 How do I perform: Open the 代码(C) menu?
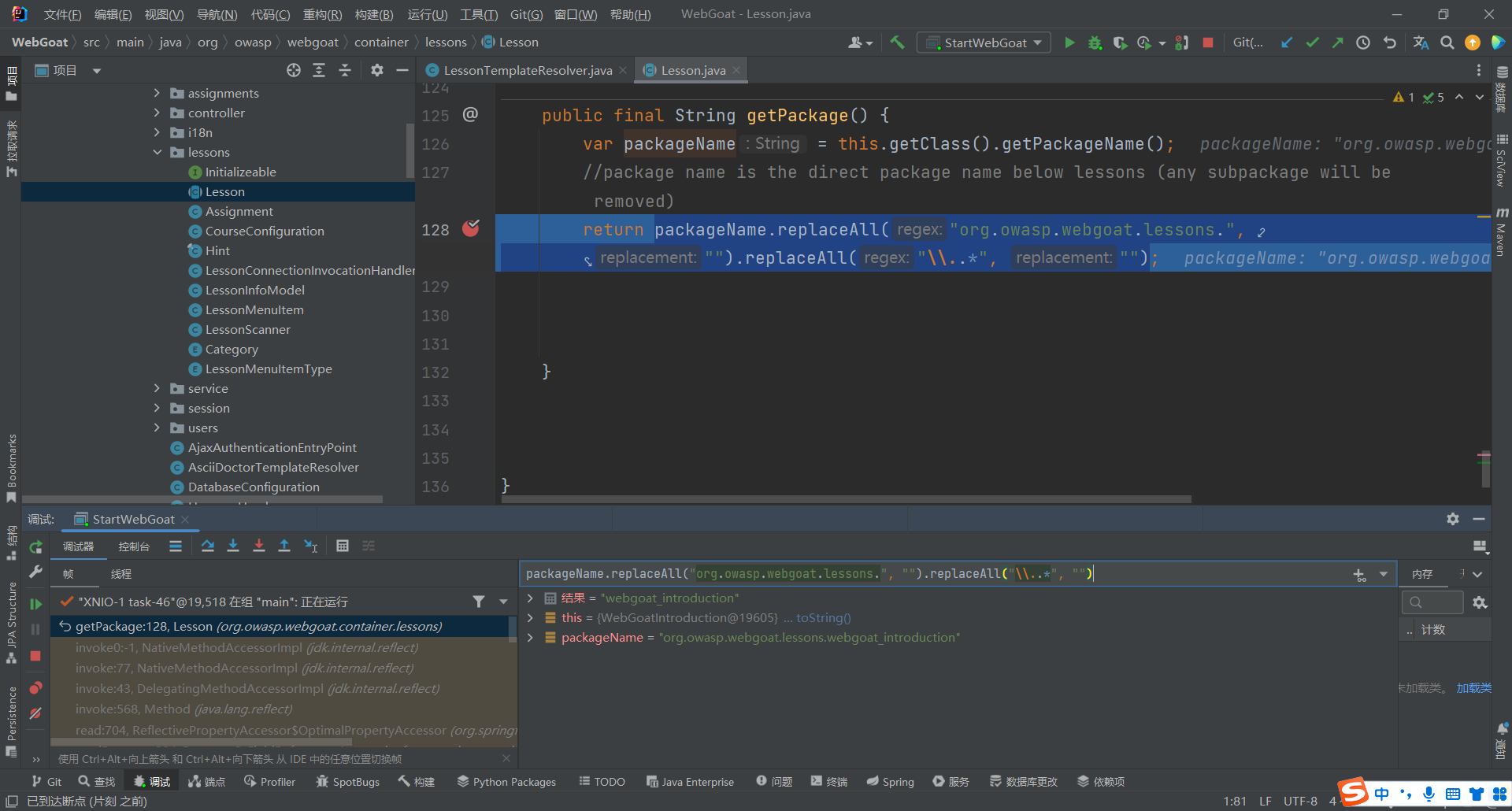coord(270,14)
